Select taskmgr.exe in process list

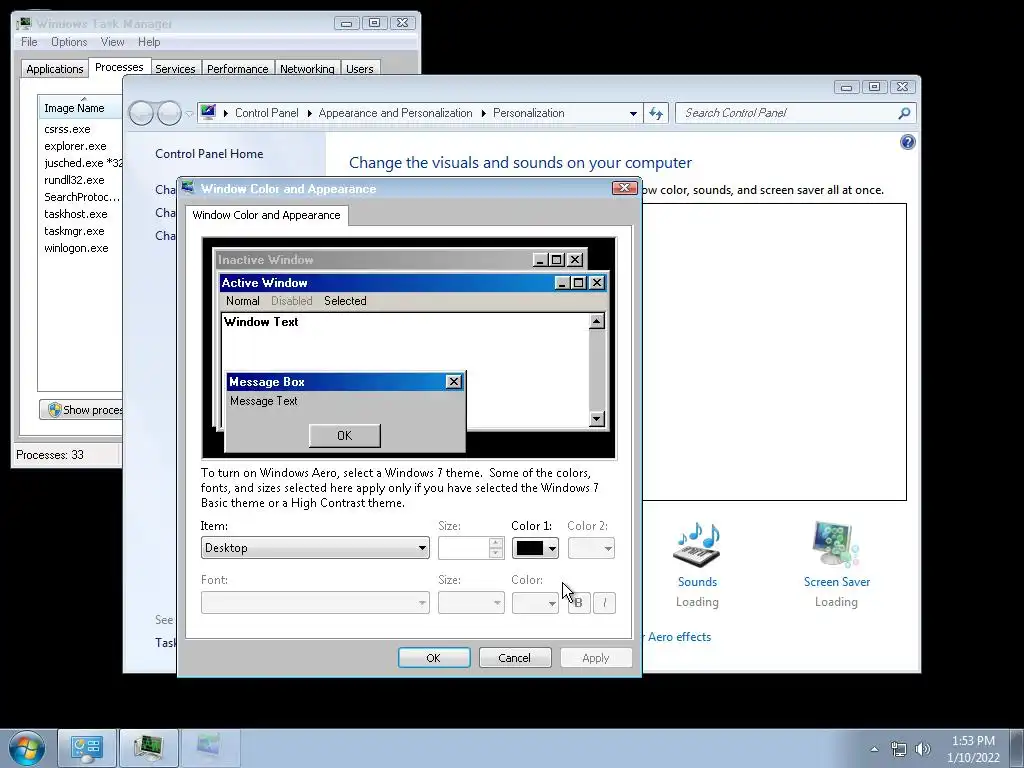pos(74,231)
